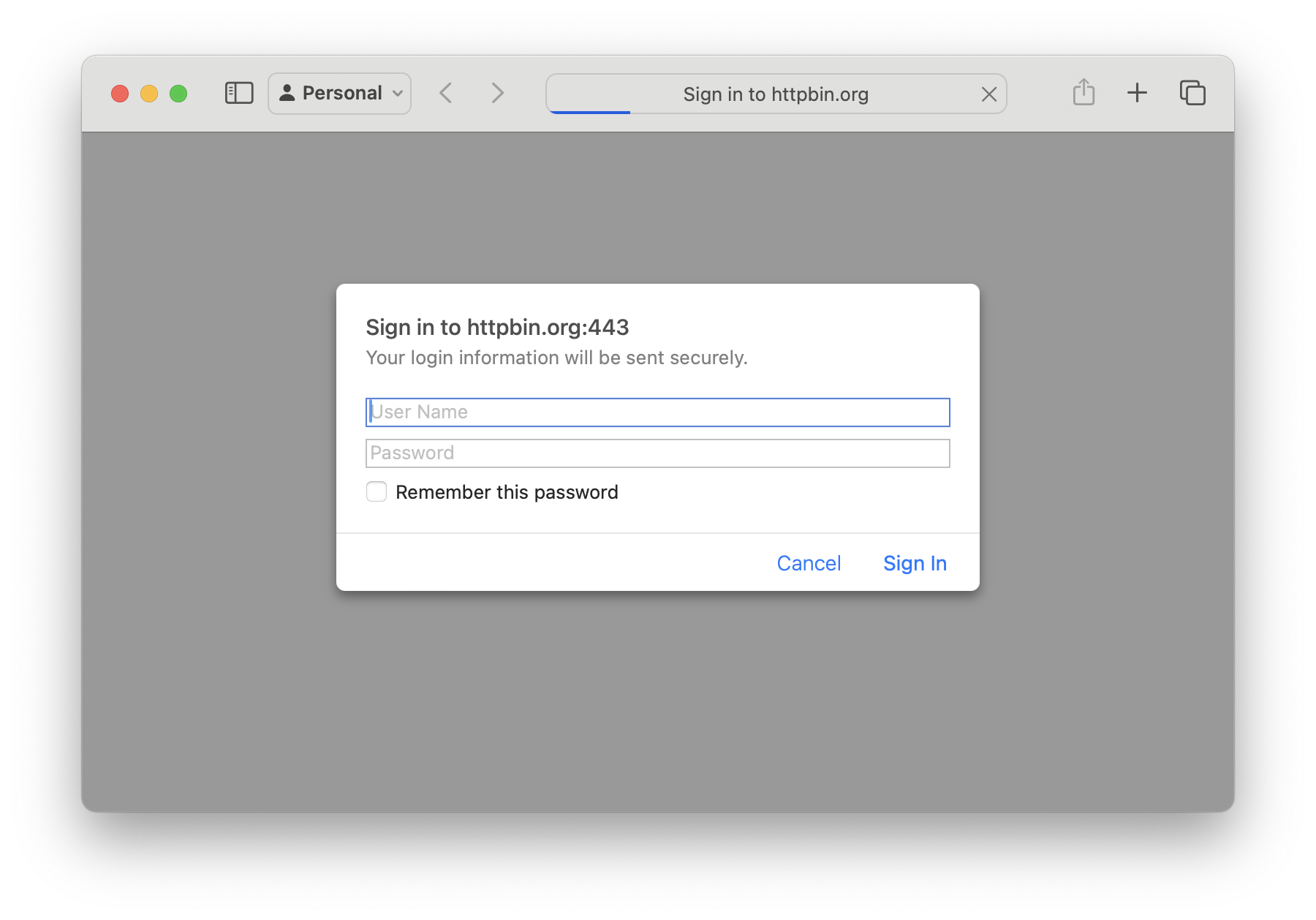Stop loading the httpbin.org page
This screenshot has height=920, width=1316.
988,94
